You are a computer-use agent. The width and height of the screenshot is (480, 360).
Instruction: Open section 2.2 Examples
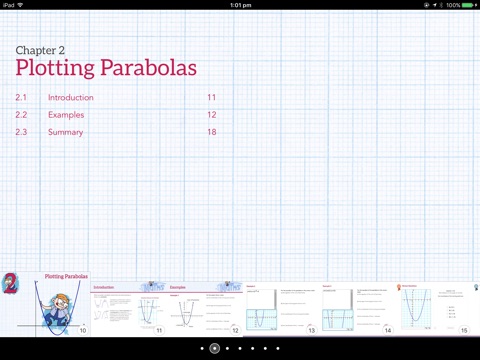point(116,115)
